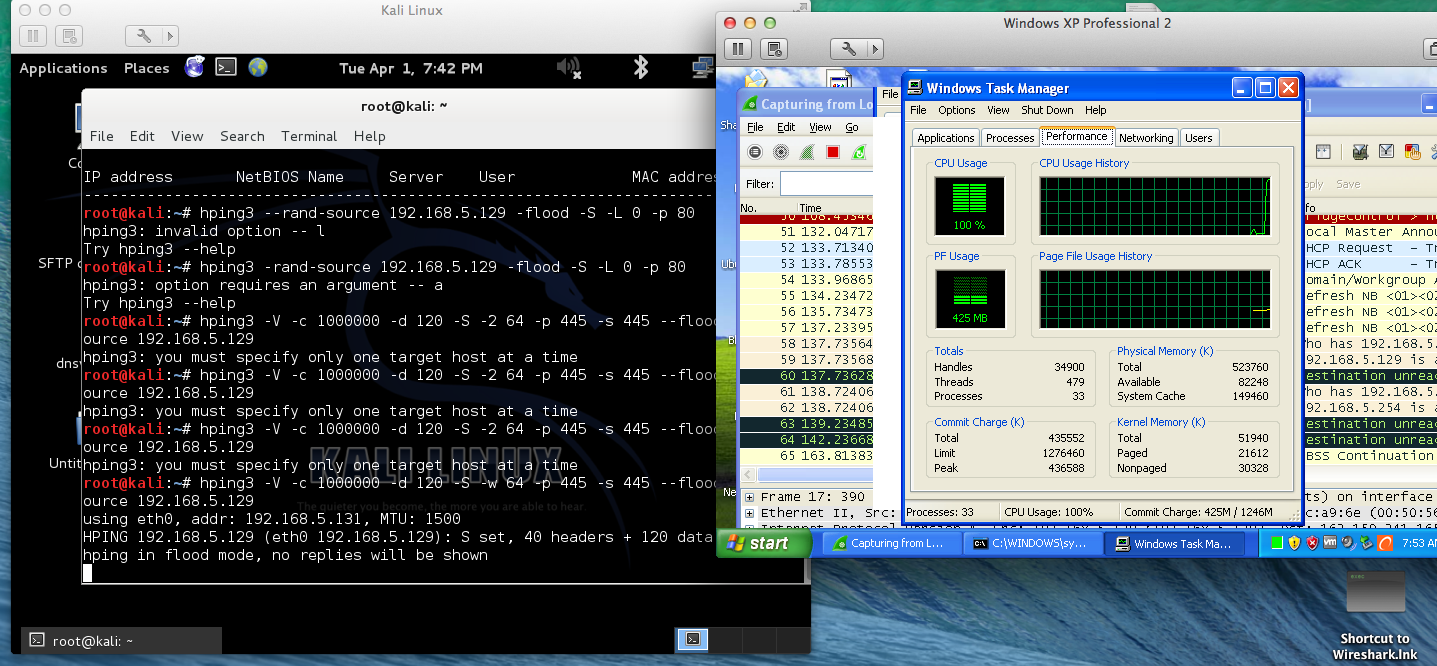Click green CPU tray icon in XP
The height and width of the screenshot is (666, 1437).
pos(1276,543)
